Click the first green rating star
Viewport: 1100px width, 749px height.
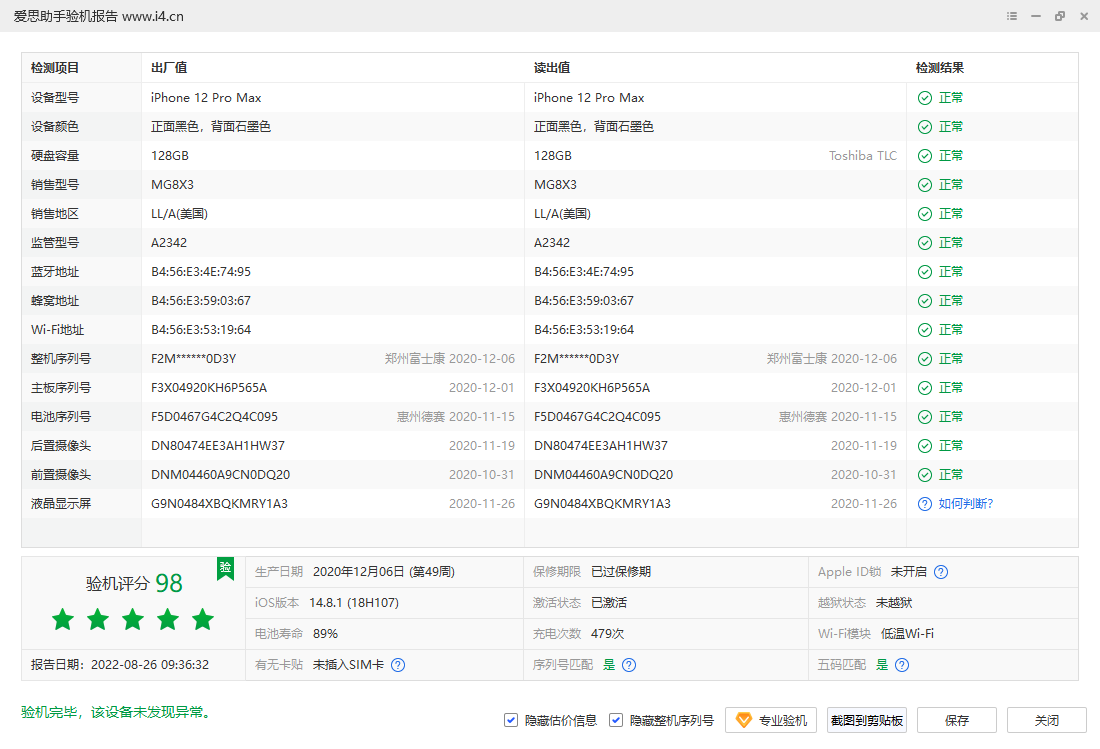click(x=63, y=619)
